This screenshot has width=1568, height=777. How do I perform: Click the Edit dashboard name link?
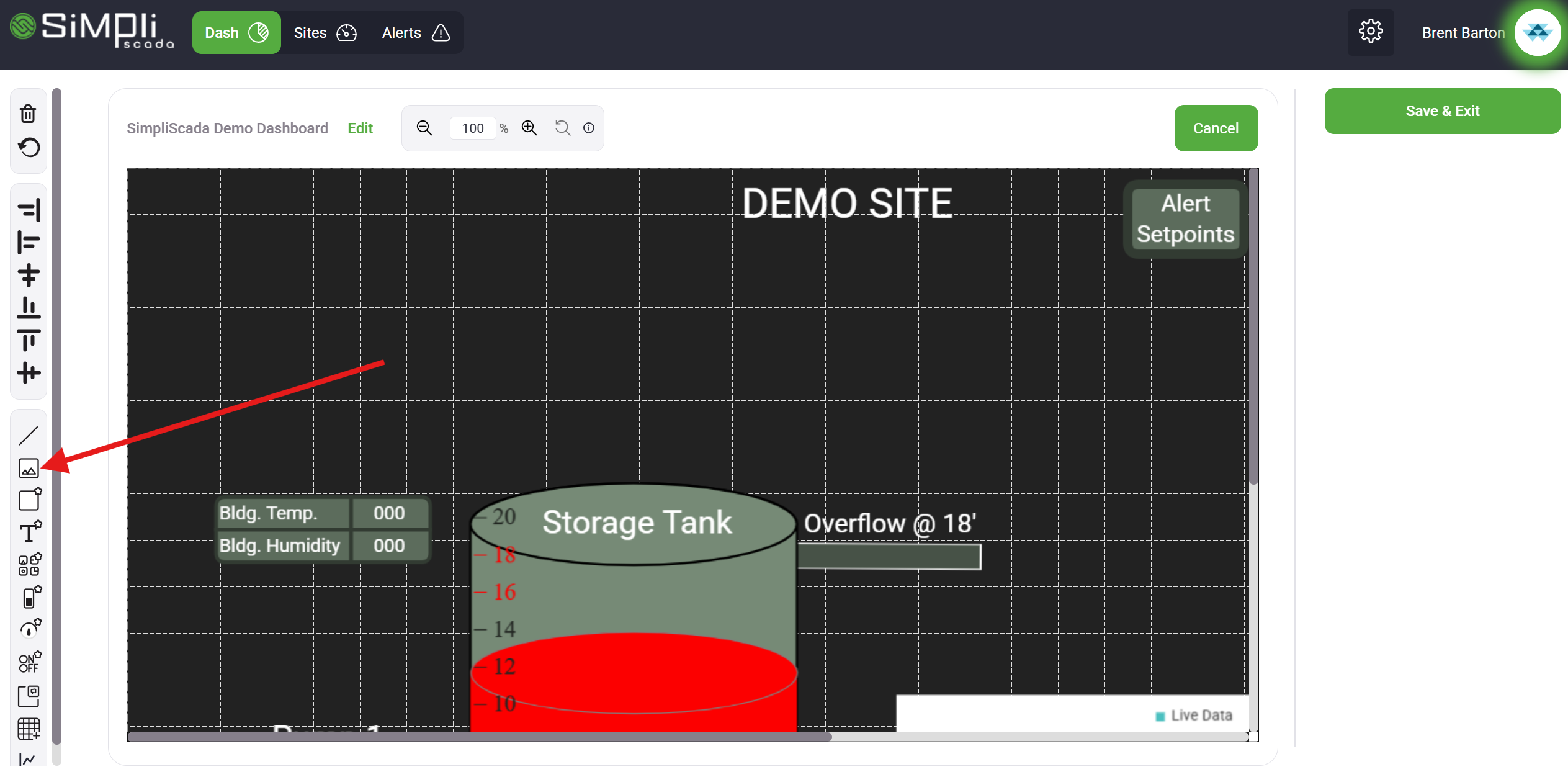coord(360,128)
